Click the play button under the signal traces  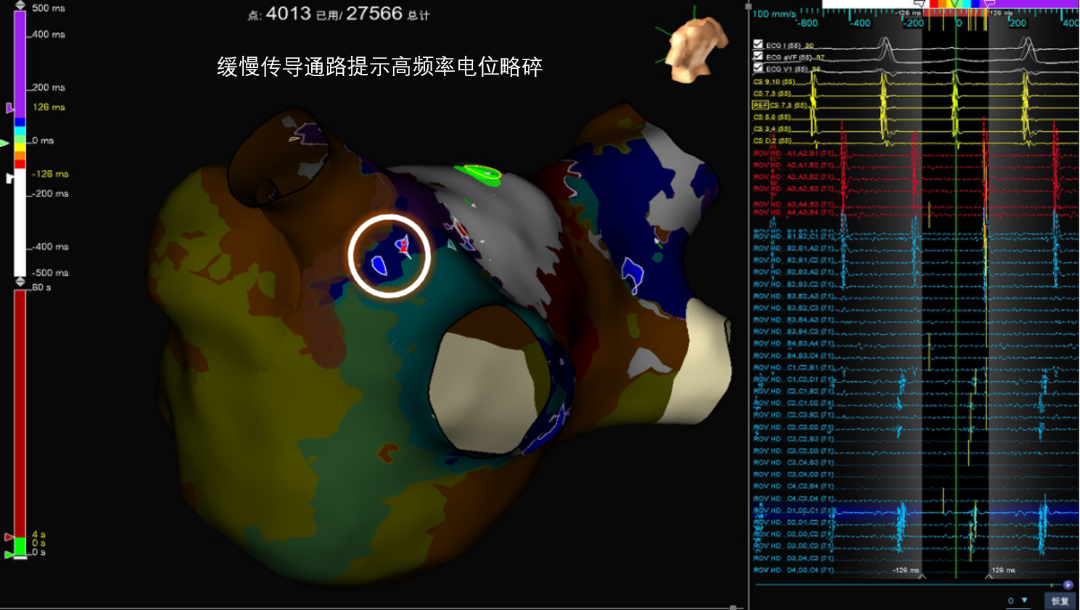(1068, 585)
